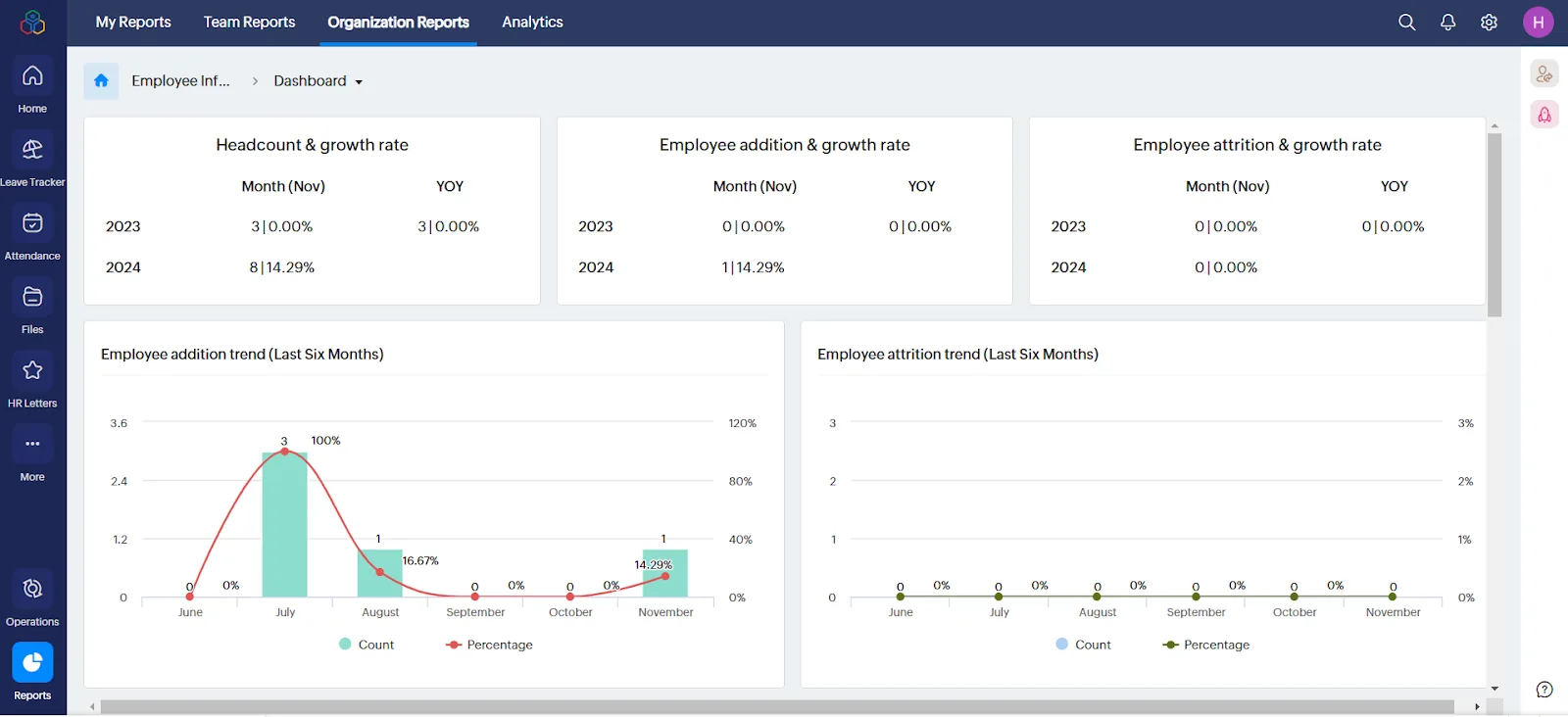
Task: Click the Headcount & growth rate title
Action: click(313, 145)
